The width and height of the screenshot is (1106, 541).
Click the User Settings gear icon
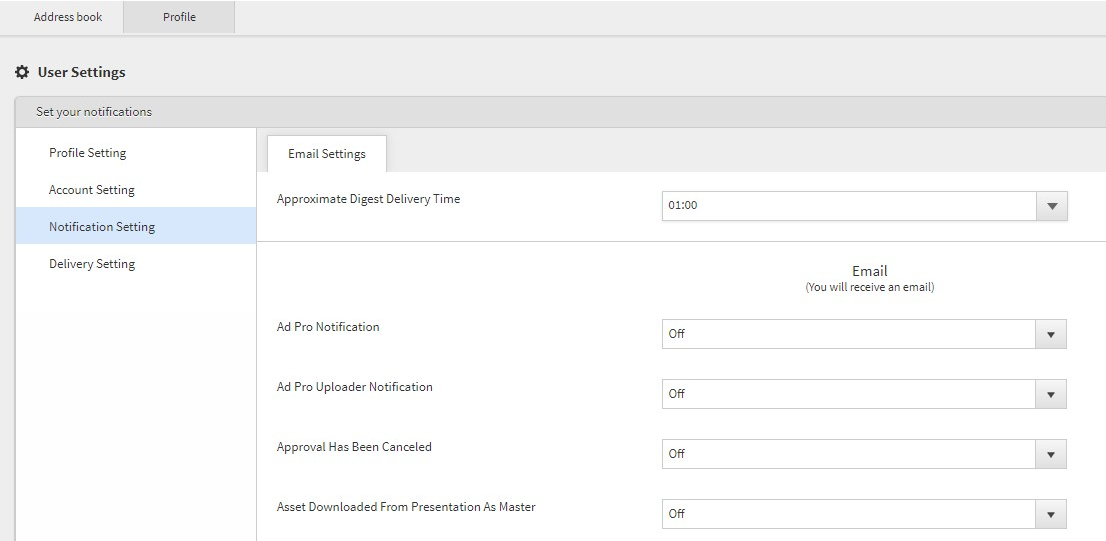tap(22, 72)
